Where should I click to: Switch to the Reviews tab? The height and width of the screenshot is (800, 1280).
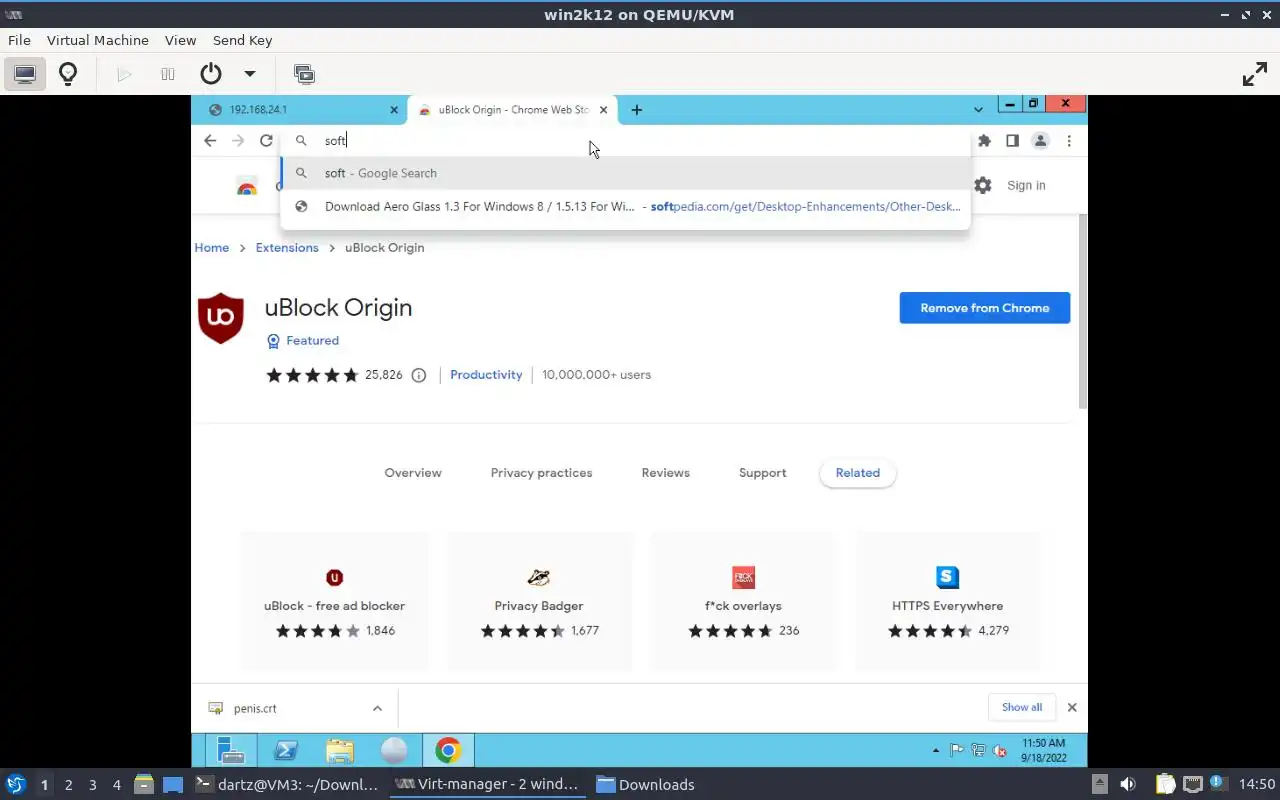pyautogui.click(x=666, y=473)
